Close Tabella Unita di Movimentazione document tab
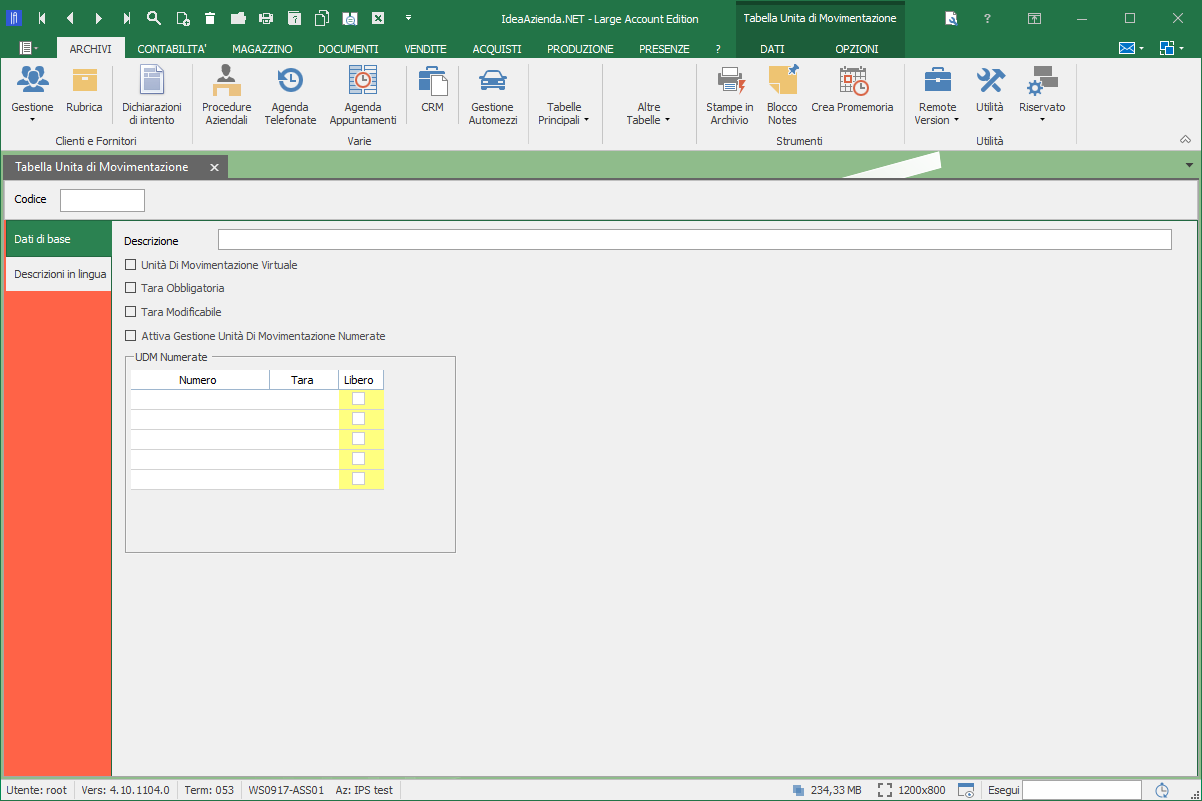The height and width of the screenshot is (801, 1202). click(214, 167)
